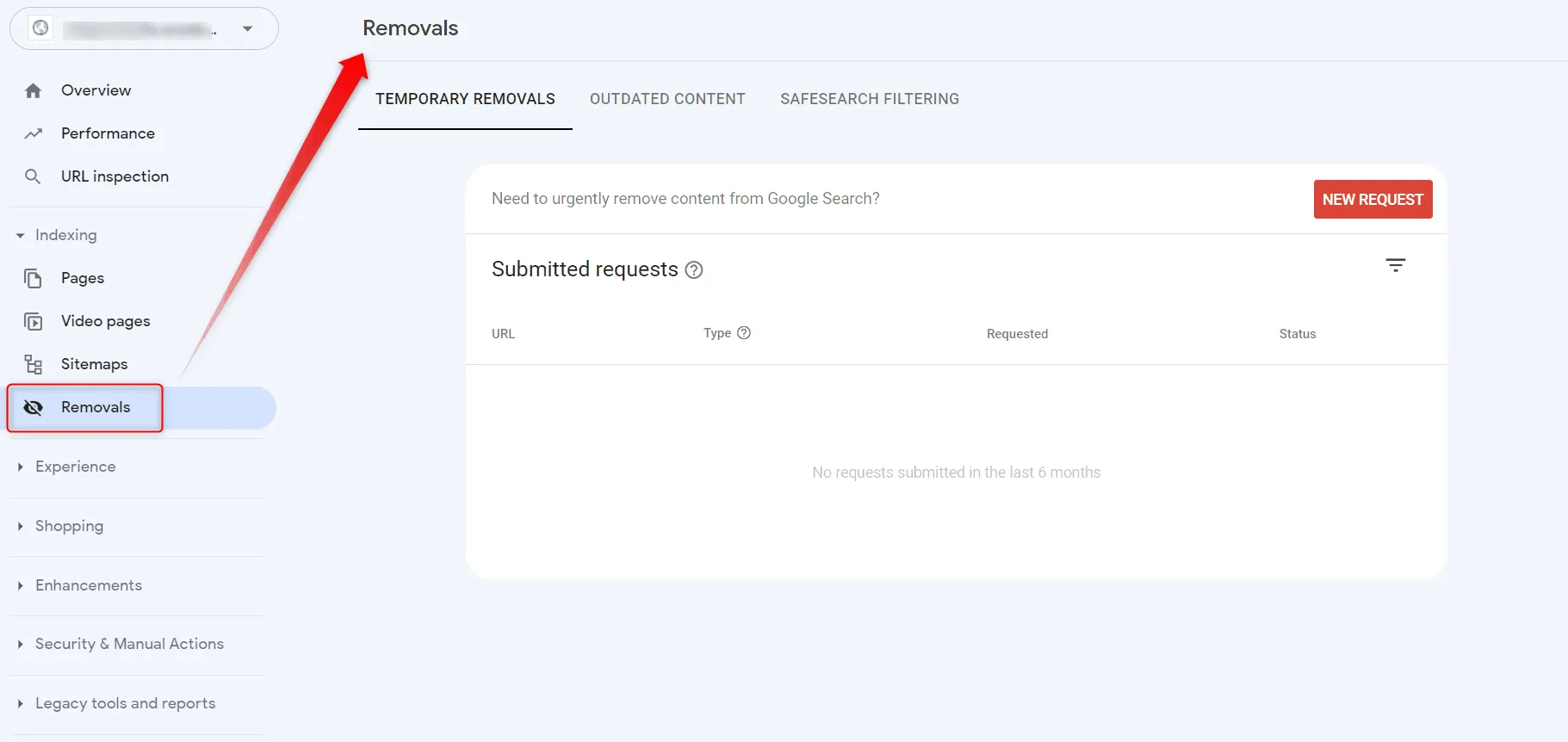This screenshot has width=1568, height=742.
Task: Collapse the Indexing section
Action: tap(20, 235)
